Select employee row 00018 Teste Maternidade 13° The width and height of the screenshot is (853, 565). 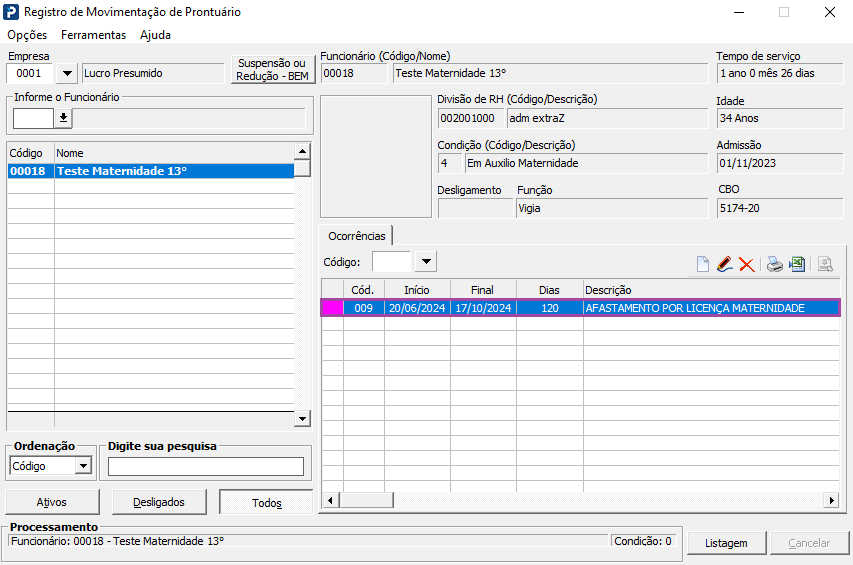[x=151, y=171]
